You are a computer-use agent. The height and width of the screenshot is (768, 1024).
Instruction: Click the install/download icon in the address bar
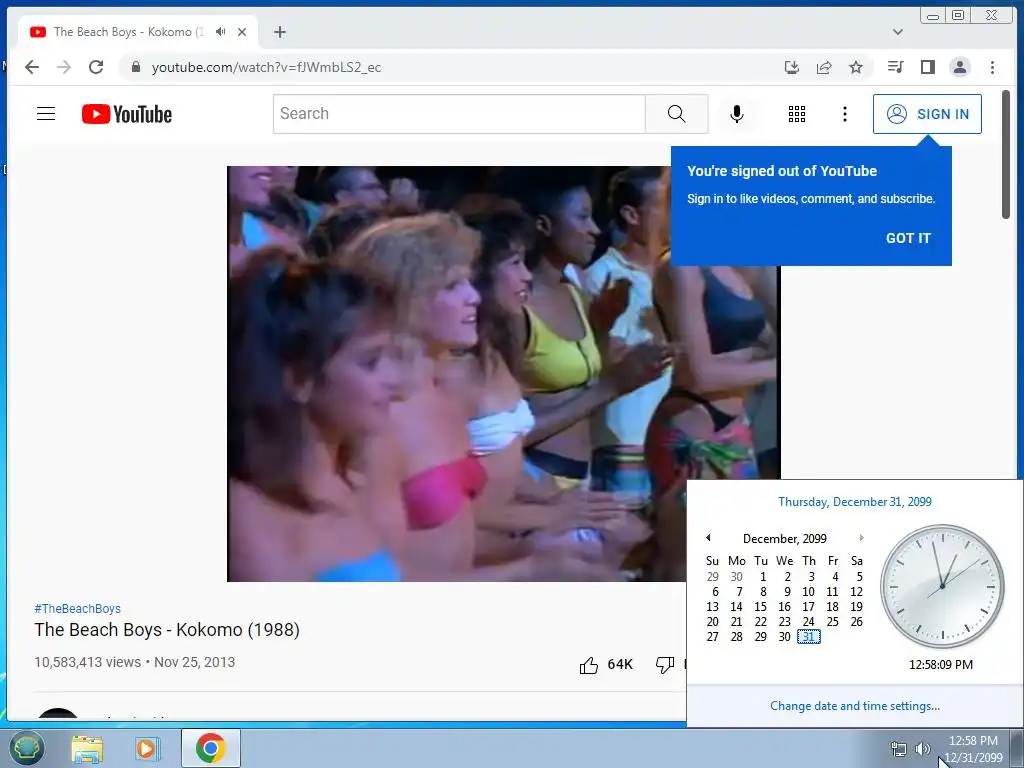coord(792,67)
